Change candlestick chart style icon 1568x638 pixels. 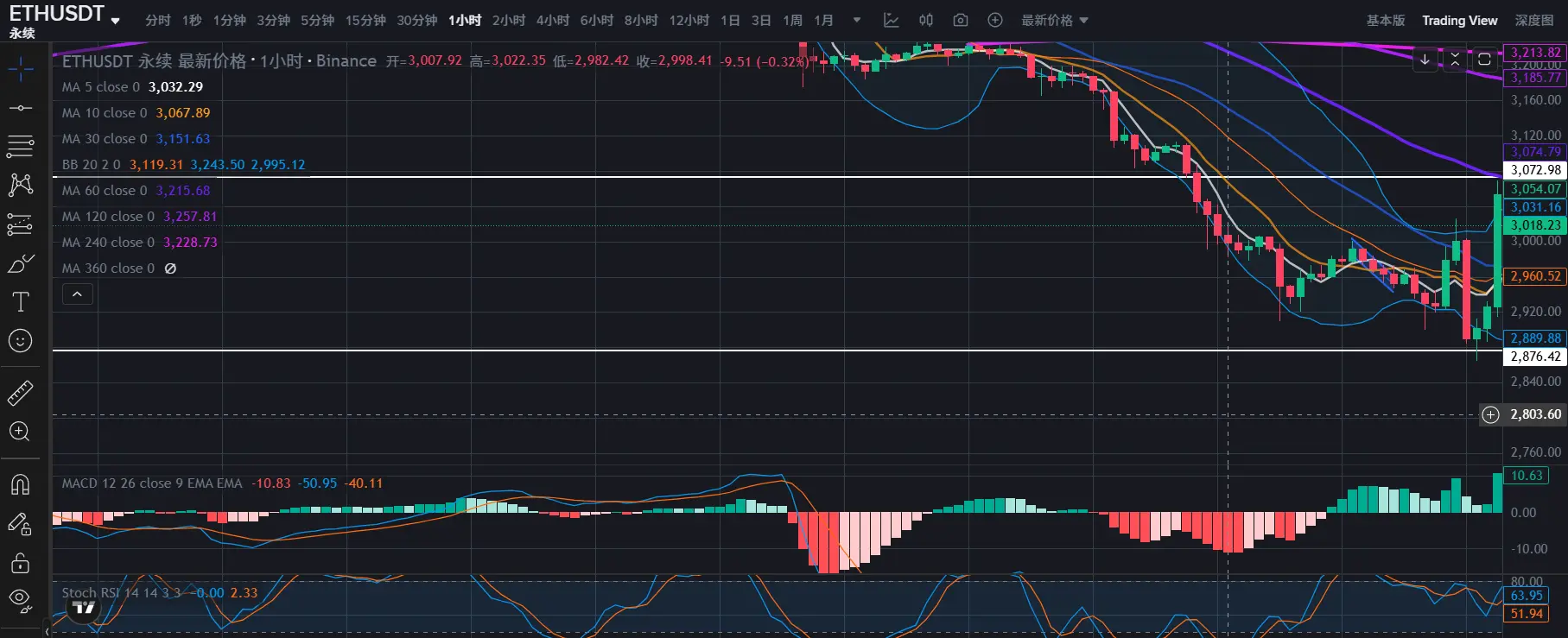(x=926, y=20)
